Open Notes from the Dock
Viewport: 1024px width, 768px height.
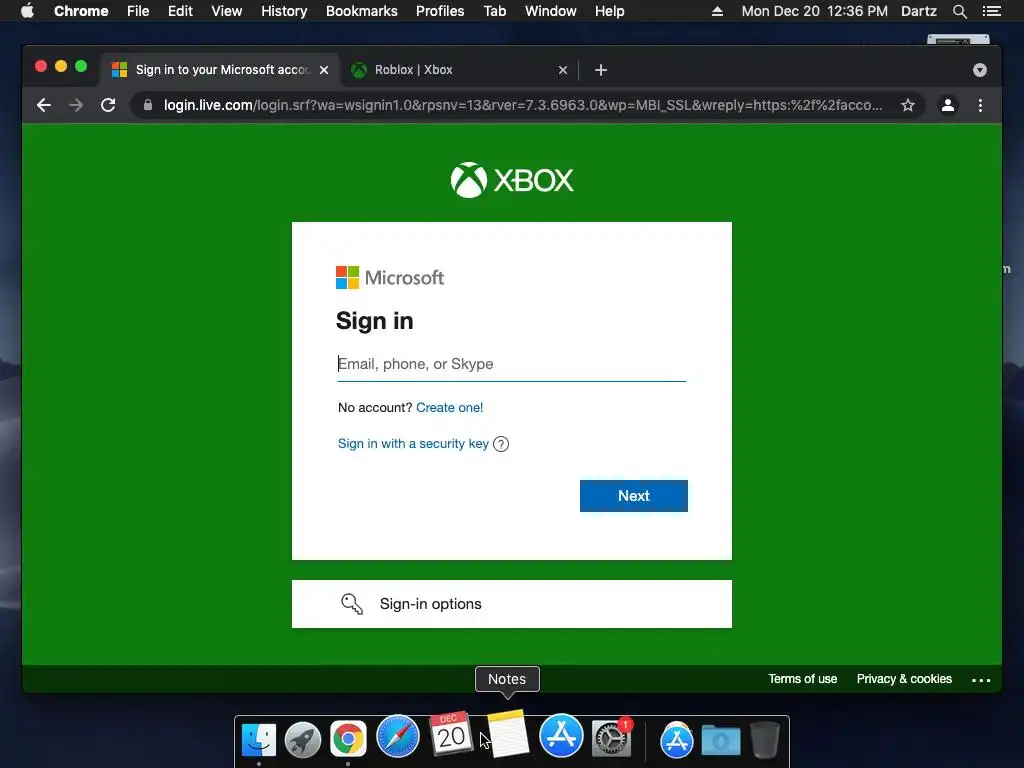[x=507, y=733]
